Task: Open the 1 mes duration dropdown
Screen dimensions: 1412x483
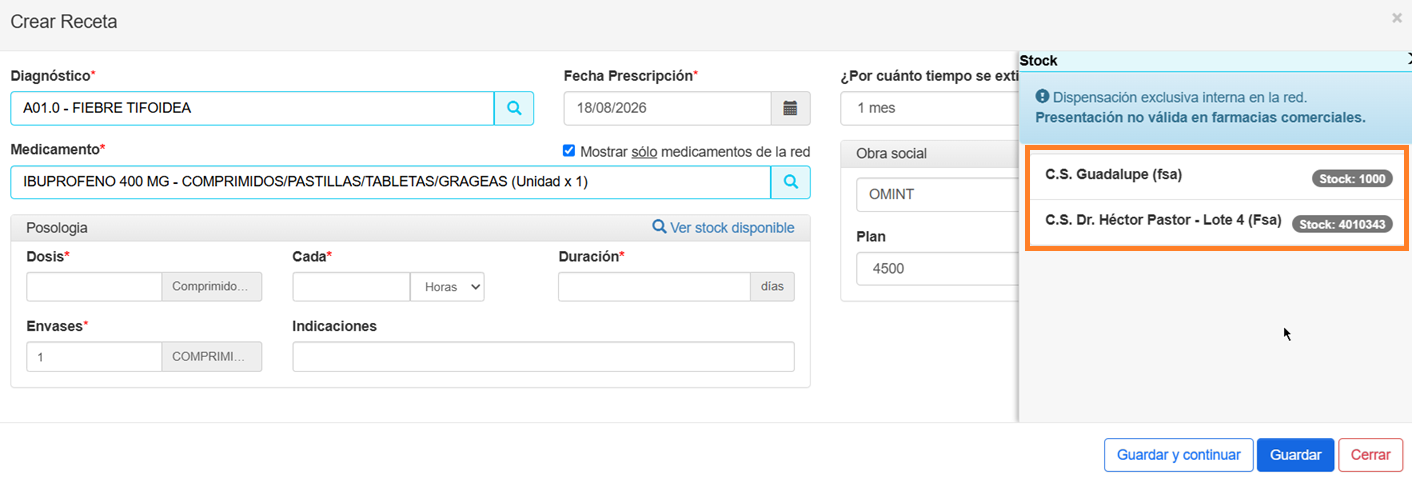Action: click(x=930, y=108)
